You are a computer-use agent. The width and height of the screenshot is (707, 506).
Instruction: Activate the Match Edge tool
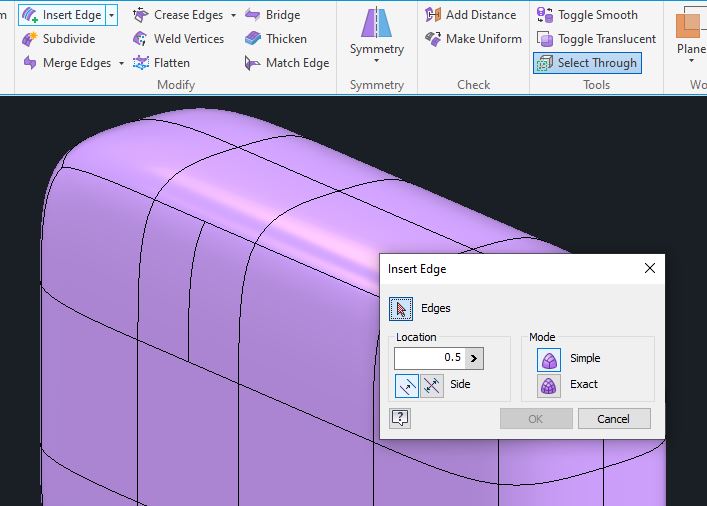click(287, 63)
